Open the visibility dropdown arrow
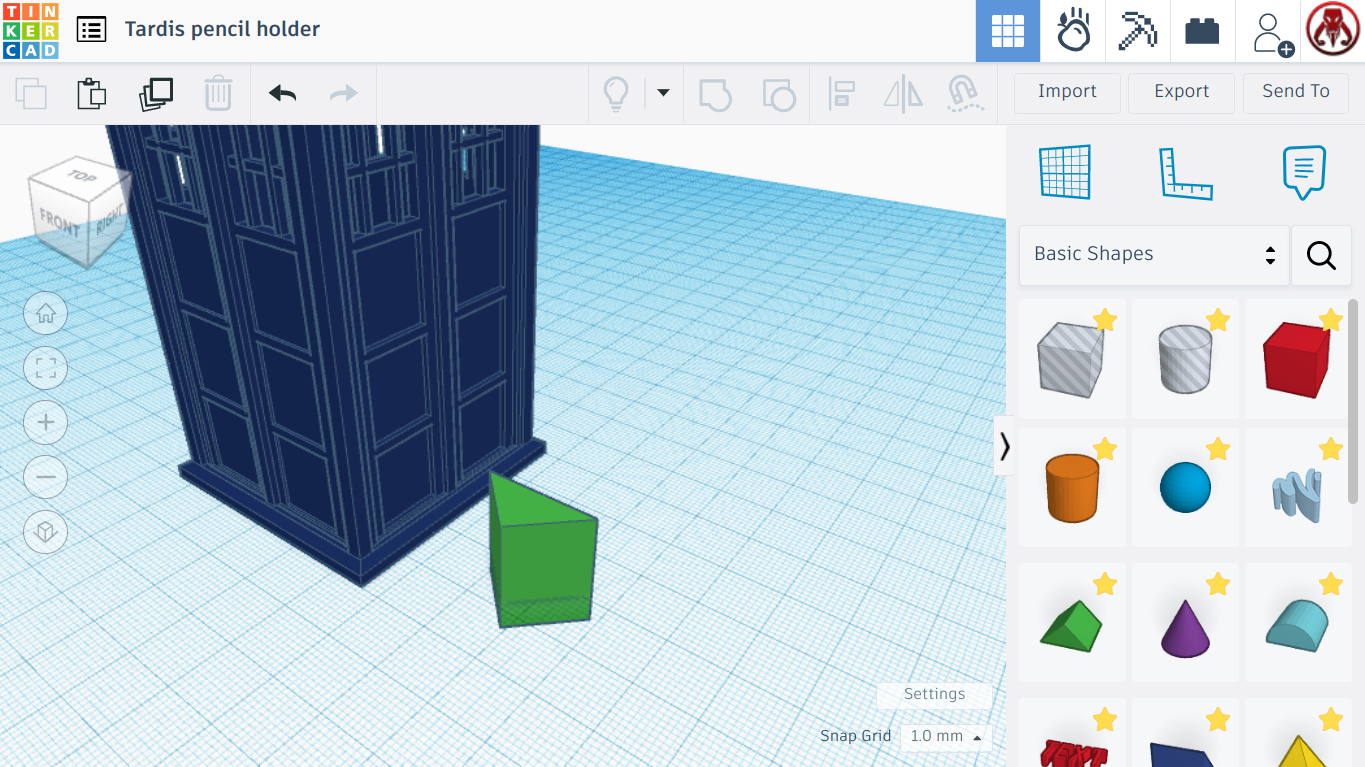1365x767 pixels. 663,93
